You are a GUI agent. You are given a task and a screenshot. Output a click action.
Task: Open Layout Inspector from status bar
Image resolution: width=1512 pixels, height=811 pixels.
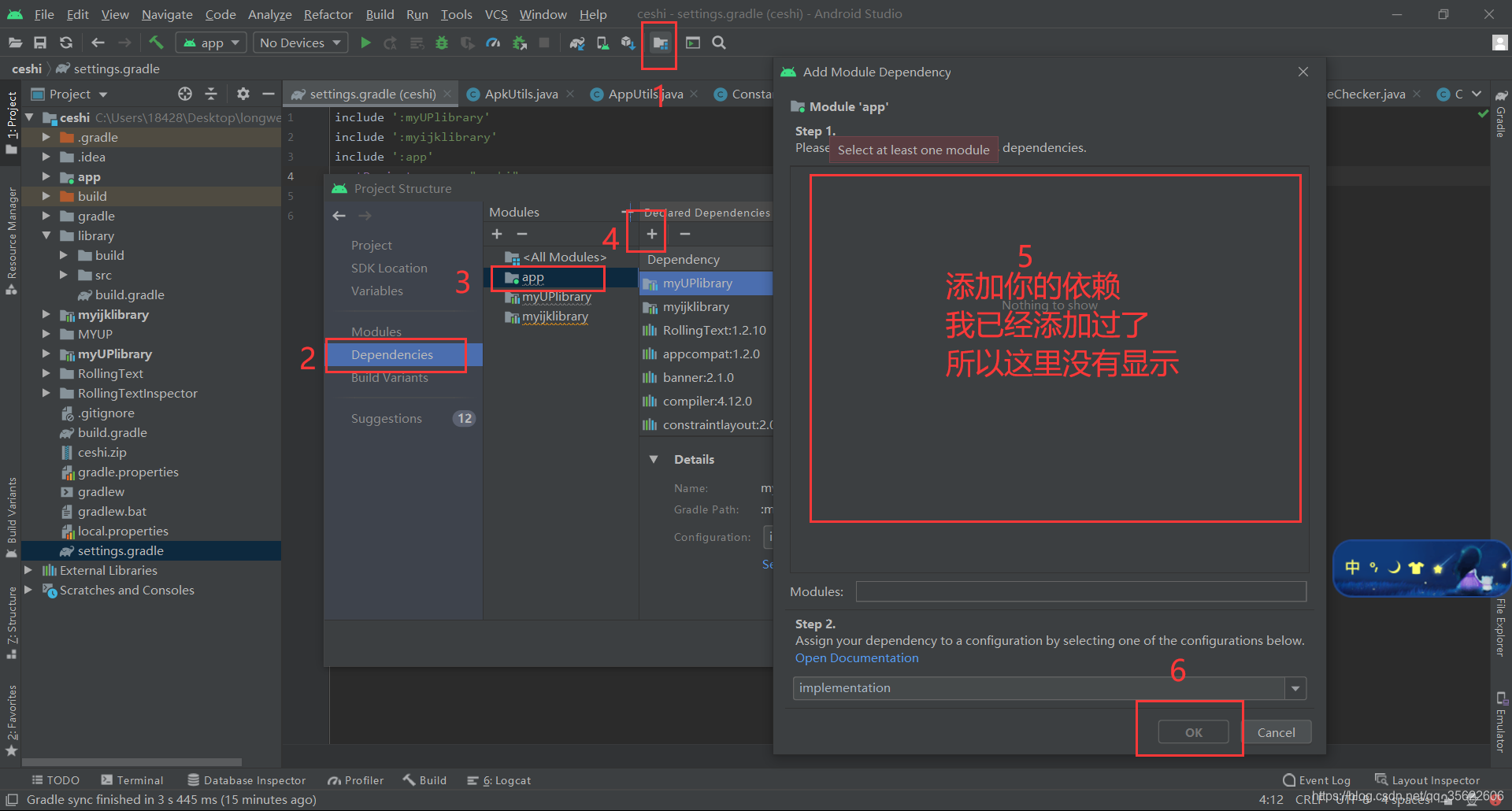(x=1427, y=780)
